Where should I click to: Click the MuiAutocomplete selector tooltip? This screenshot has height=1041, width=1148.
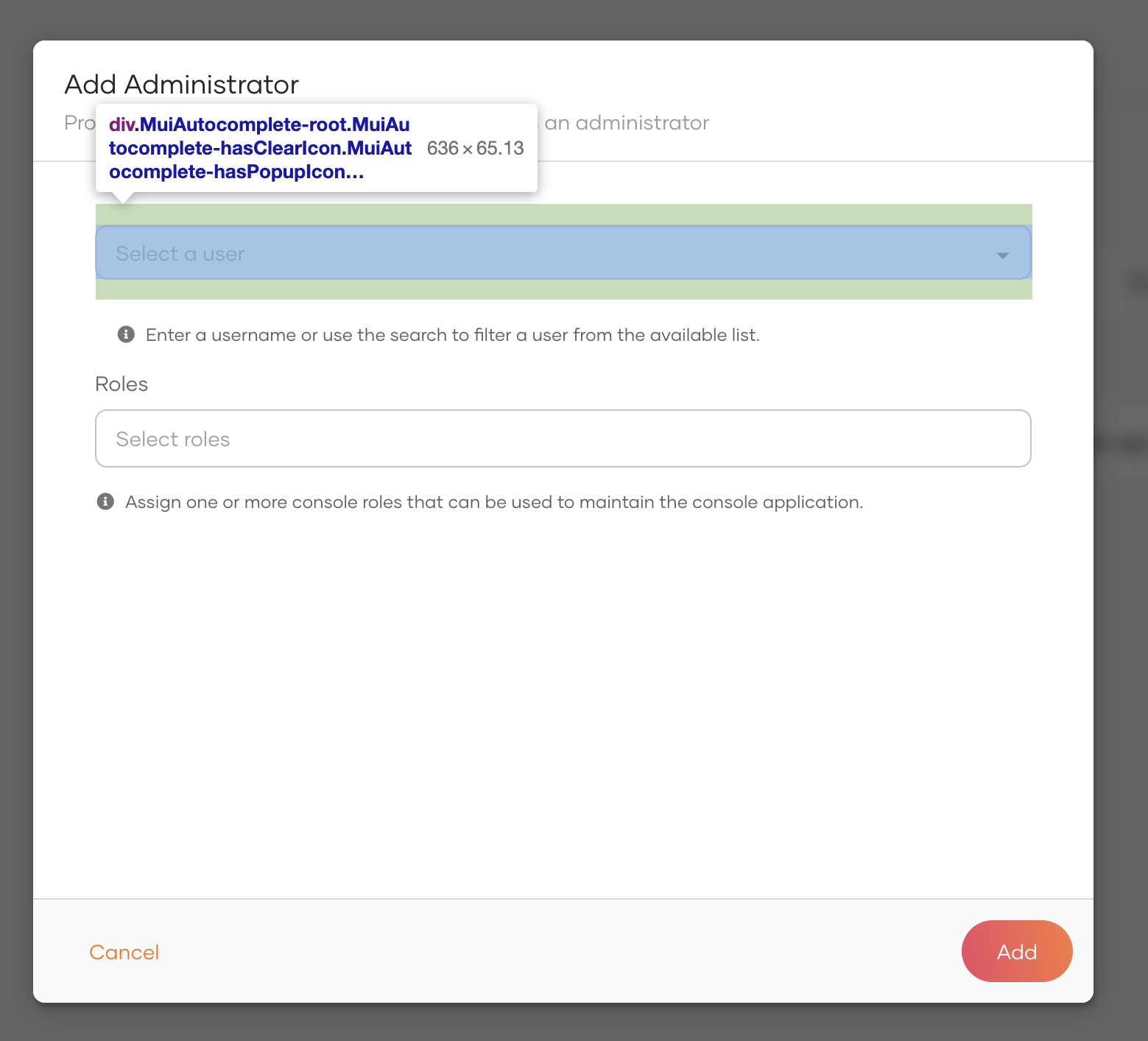point(259,147)
